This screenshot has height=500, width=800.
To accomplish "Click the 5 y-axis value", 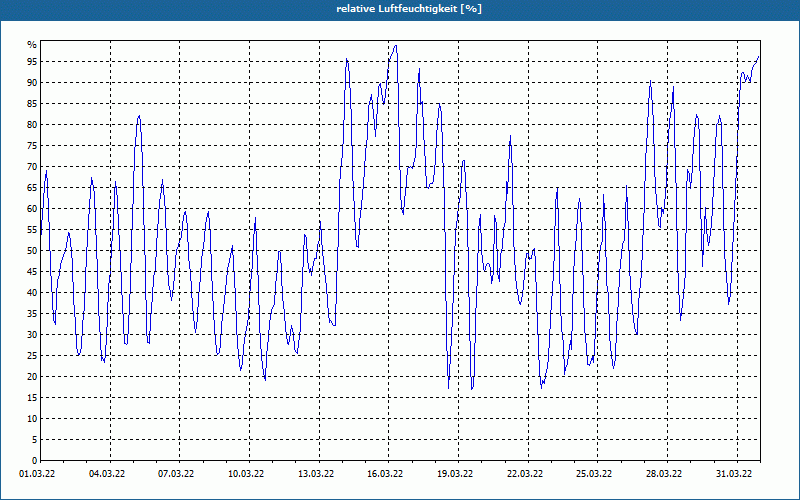I will 35,440.
